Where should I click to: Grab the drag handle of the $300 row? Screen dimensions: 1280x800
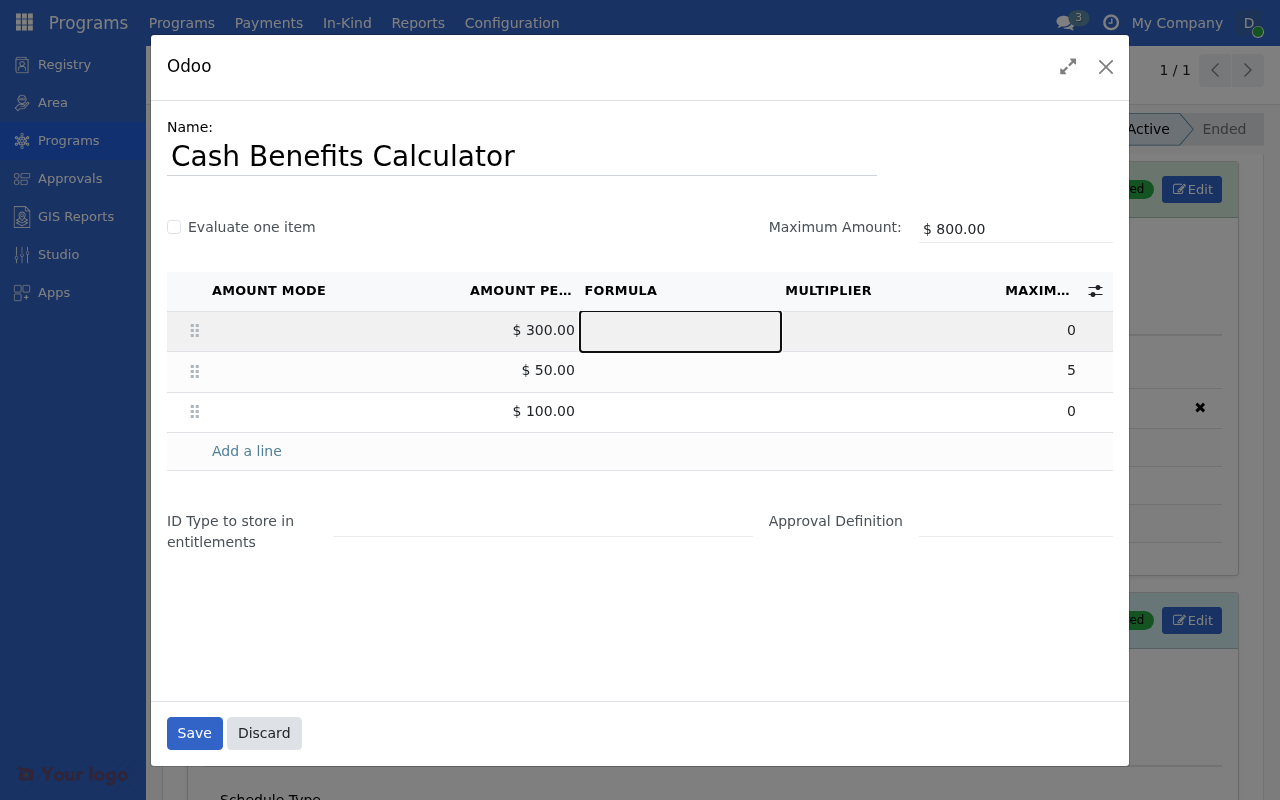[194, 330]
